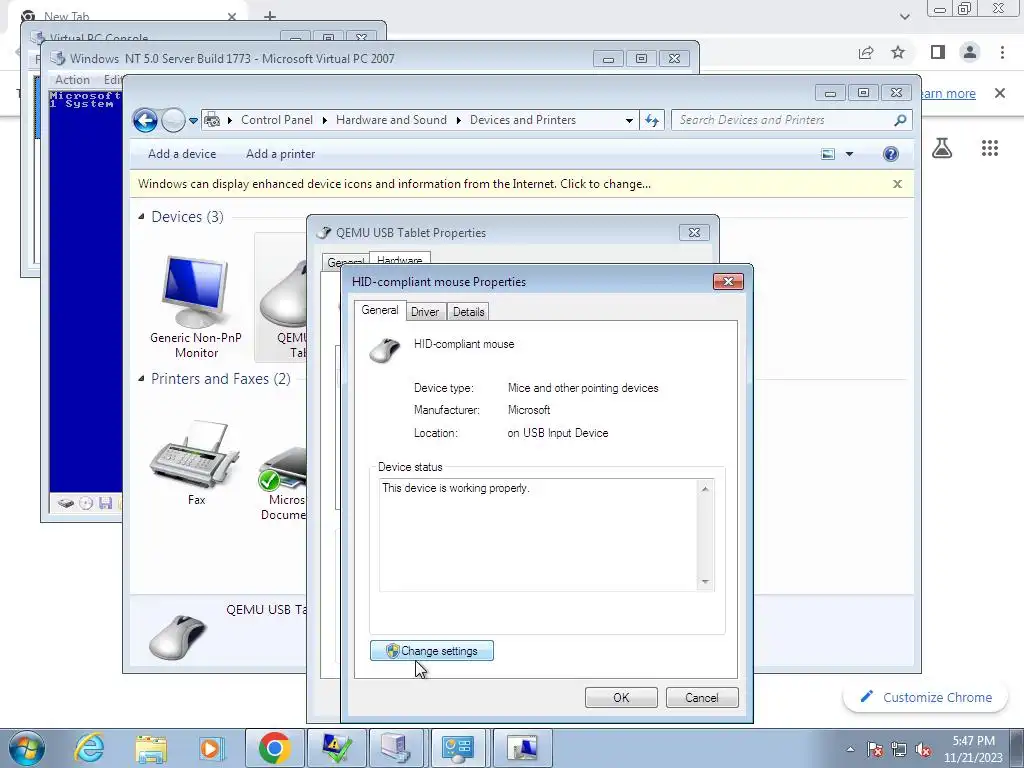The width and height of the screenshot is (1024, 768).
Task: Click the Manufacturer value "Microsoft"
Action: pyautogui.click(x=529, y=410)
